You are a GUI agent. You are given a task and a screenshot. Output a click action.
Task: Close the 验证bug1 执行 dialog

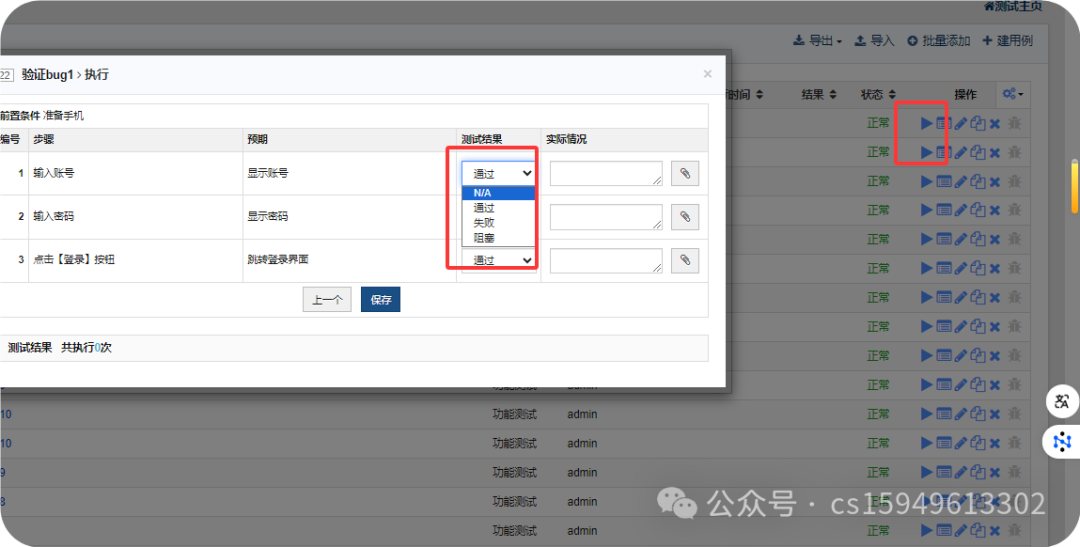(707, 74)
